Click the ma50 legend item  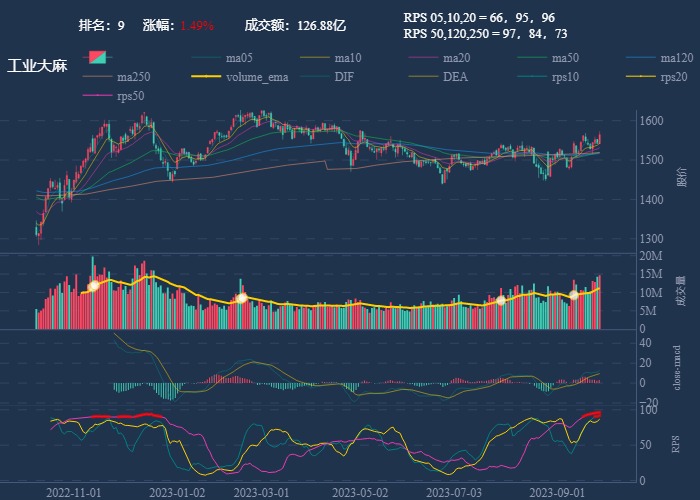tap(565, 58)
